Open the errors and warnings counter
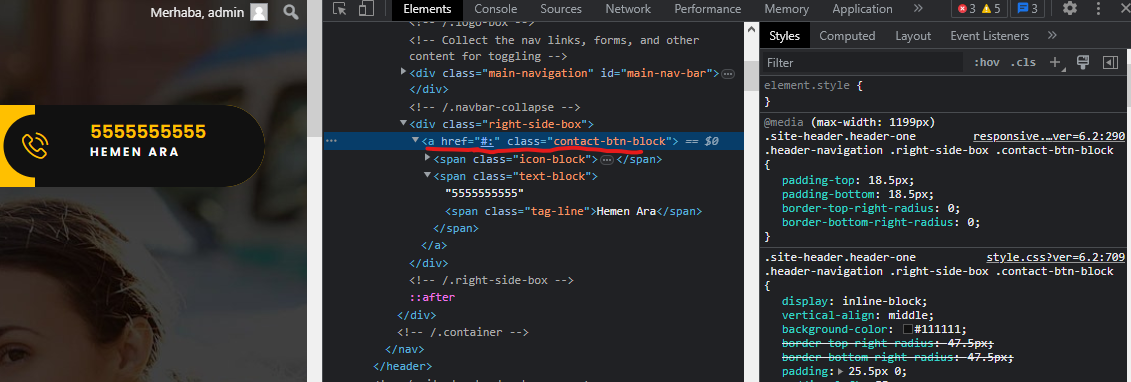Viewport: 1131px width, 382px height. click(x=980, y=9)
